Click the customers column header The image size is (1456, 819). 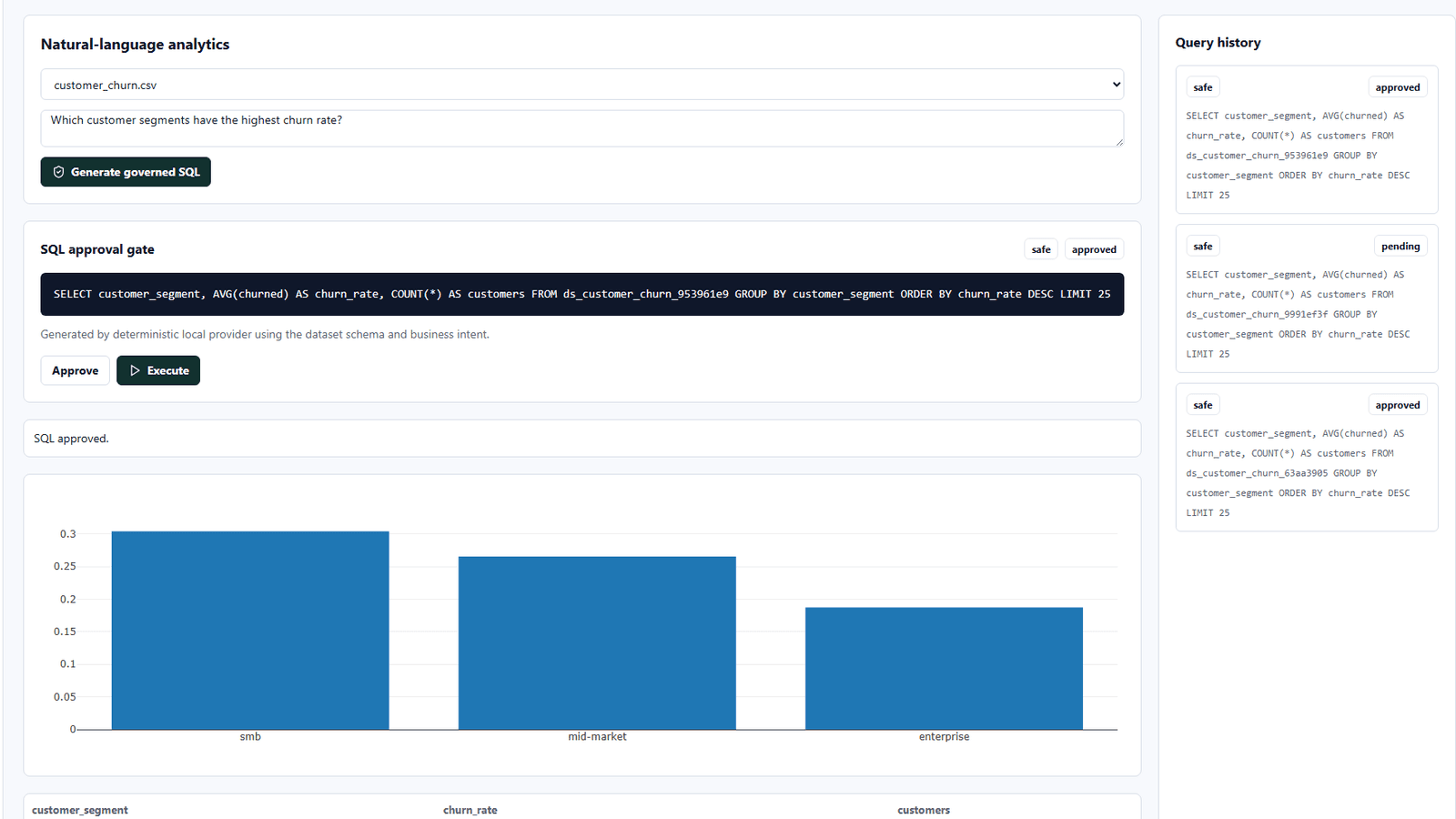point(924,810)
